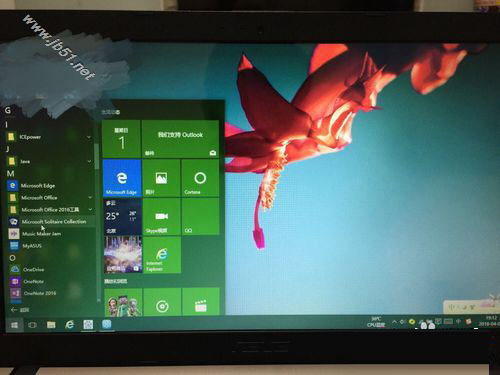Image resolution: width=500 pixels, height=375 pixels.
Task: Open the Photos tile
Action: (x=161, y=178)
